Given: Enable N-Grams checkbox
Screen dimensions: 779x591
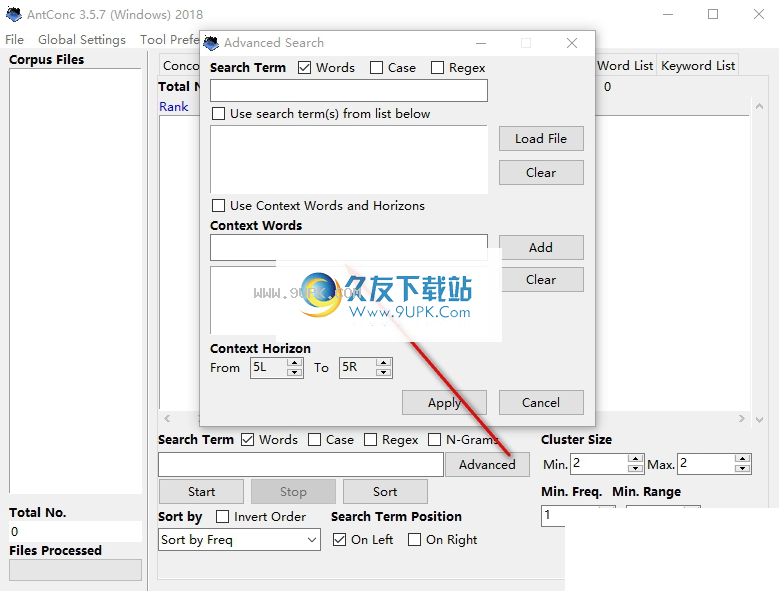Looking at the screenshot, I should click(435, 440).
